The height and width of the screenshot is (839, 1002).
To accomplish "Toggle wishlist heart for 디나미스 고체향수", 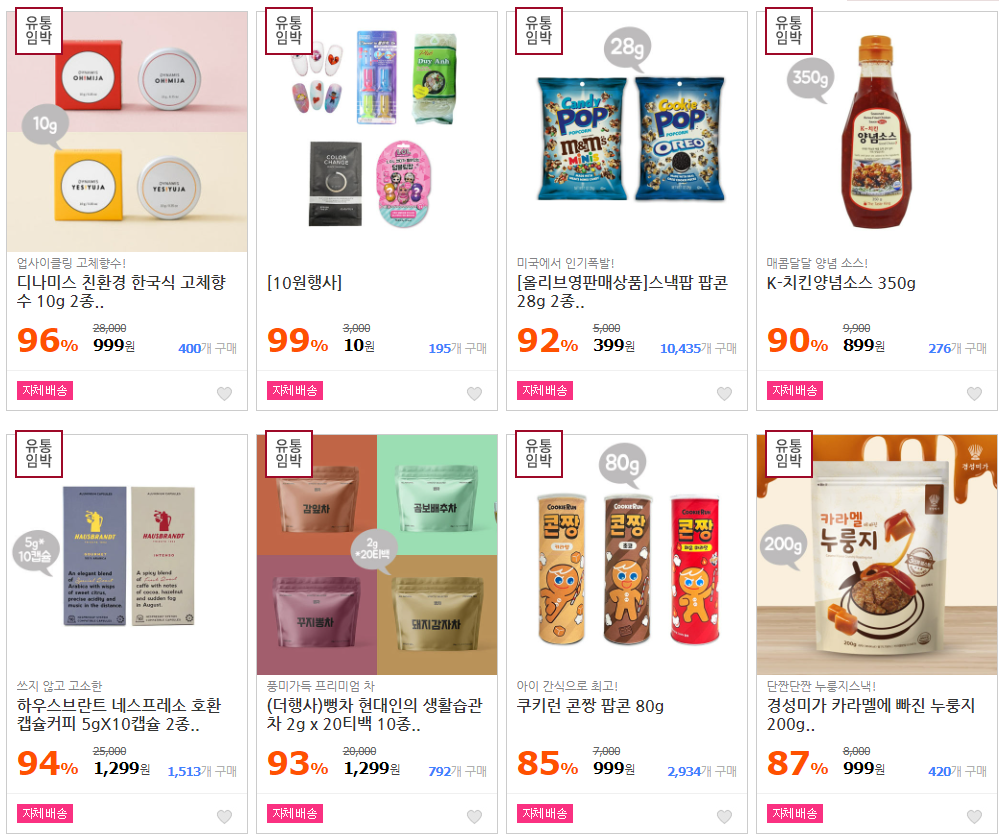I will click(224, 394).
